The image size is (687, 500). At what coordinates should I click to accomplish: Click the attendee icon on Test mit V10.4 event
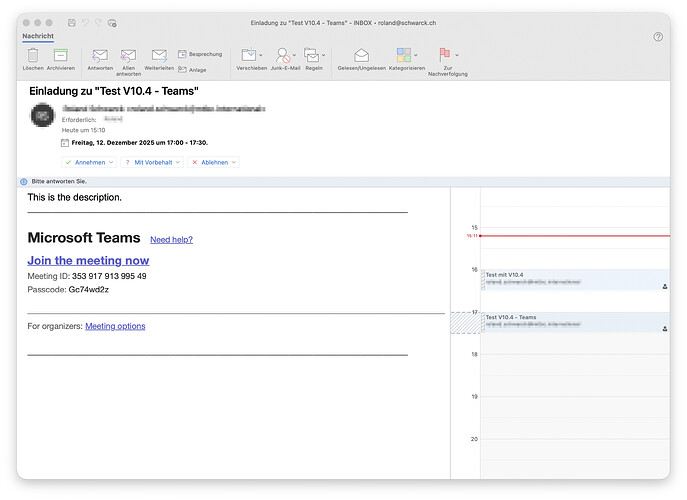(x=665, y=287)
